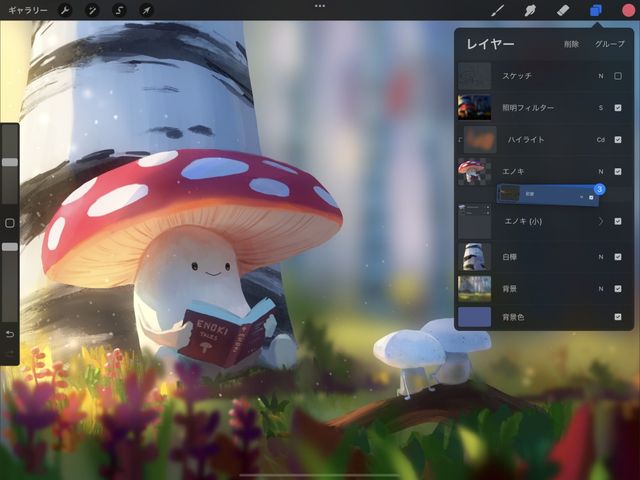Image resolution: width=640 pixels, height=480 pixels.
Task: Click the 白樺 layer name
Action: [509, 257]
